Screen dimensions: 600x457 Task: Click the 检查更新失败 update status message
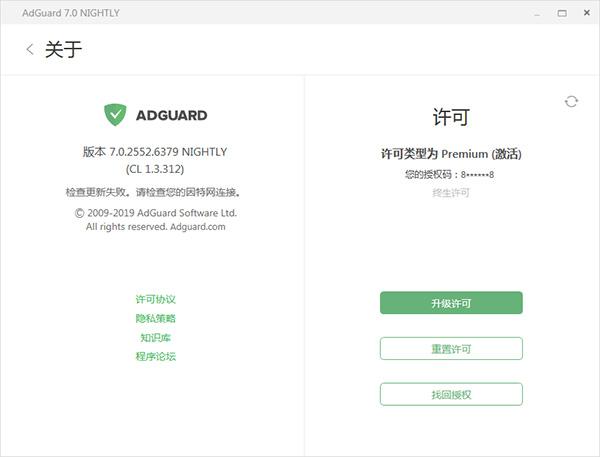click(154, 192)
